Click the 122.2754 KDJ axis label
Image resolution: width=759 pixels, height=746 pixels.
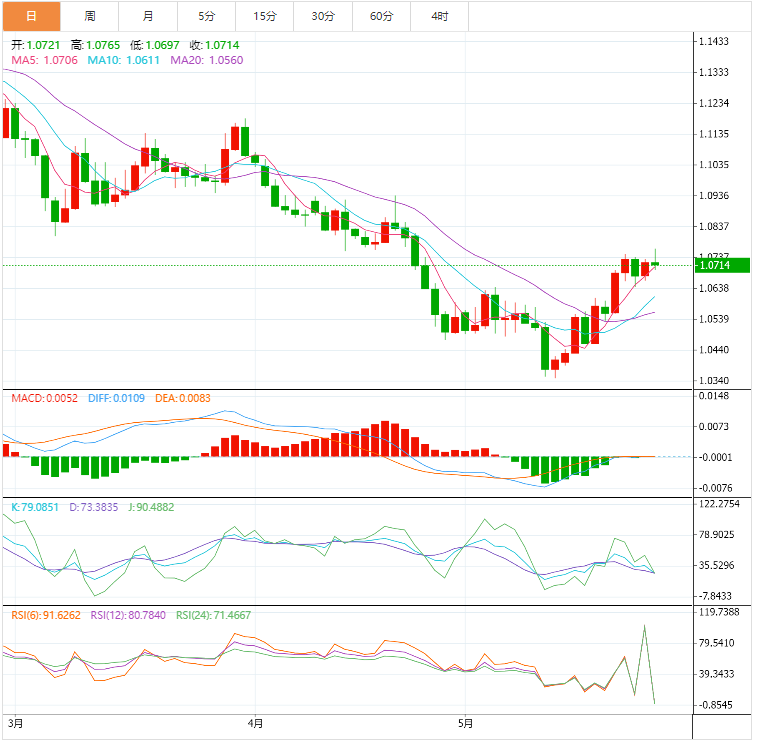tap(719, 504)
